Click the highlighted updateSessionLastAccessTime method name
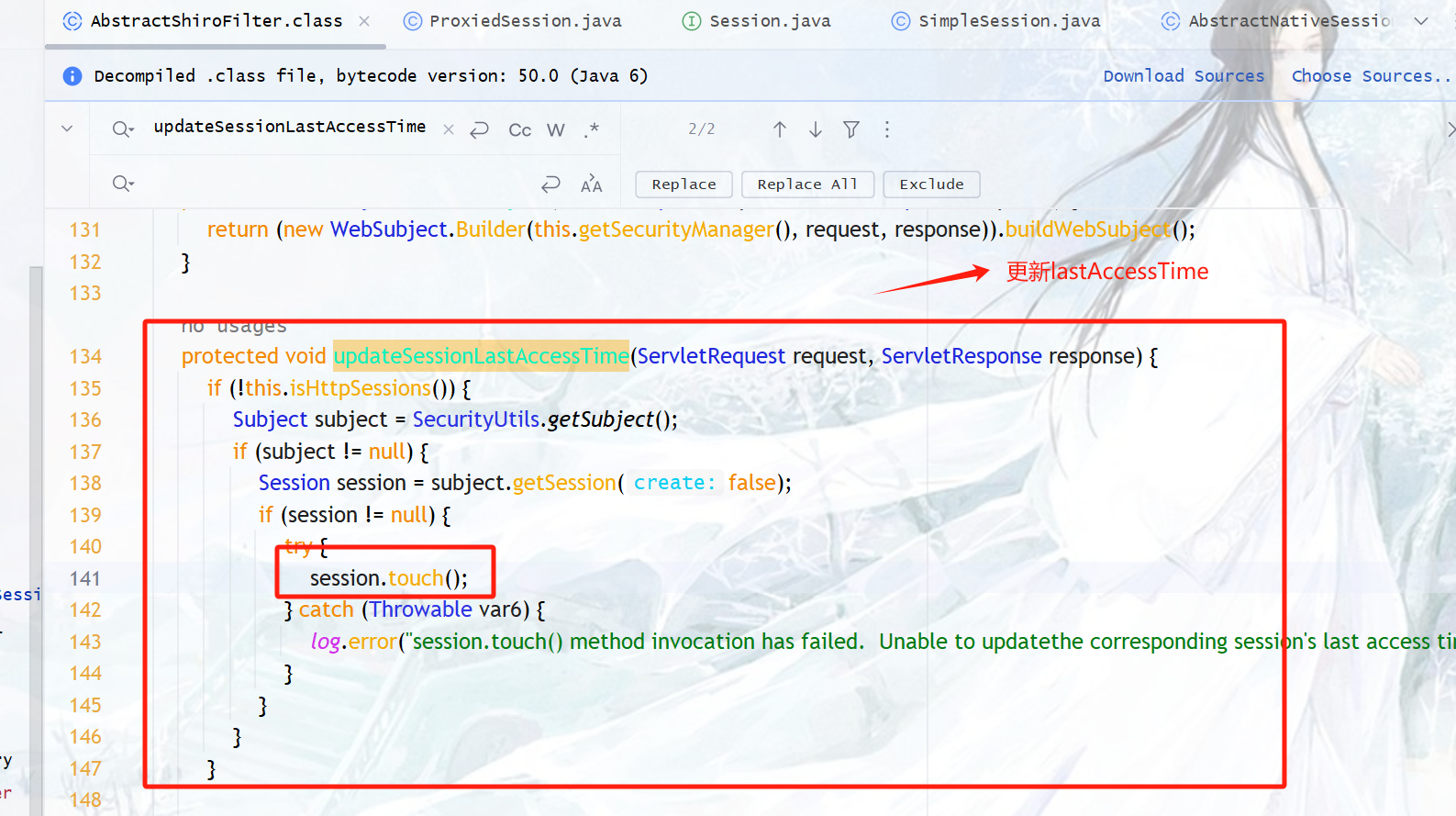The height and width of the screenshot is (816, 1456). 482,356
